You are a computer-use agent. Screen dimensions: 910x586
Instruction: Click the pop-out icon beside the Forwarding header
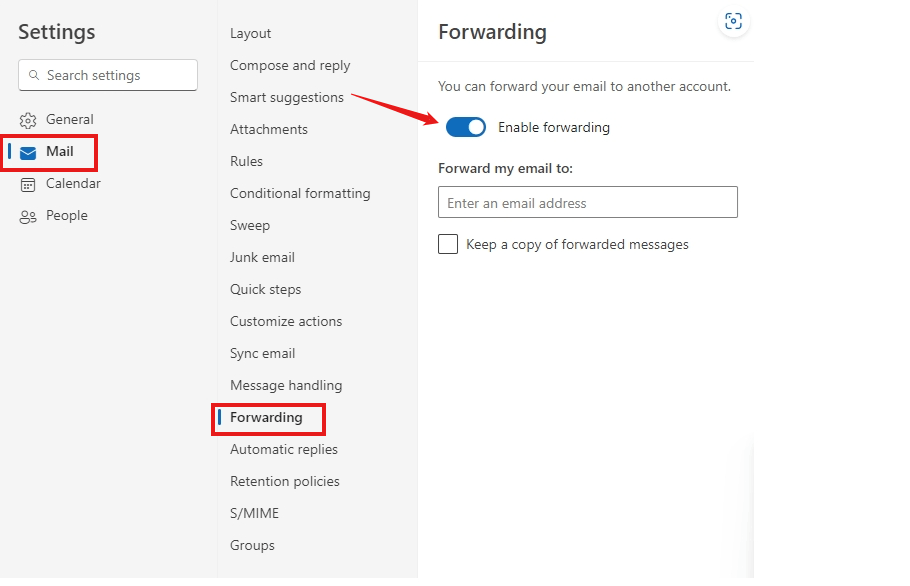pyautogui.click(x=733, y=21)
